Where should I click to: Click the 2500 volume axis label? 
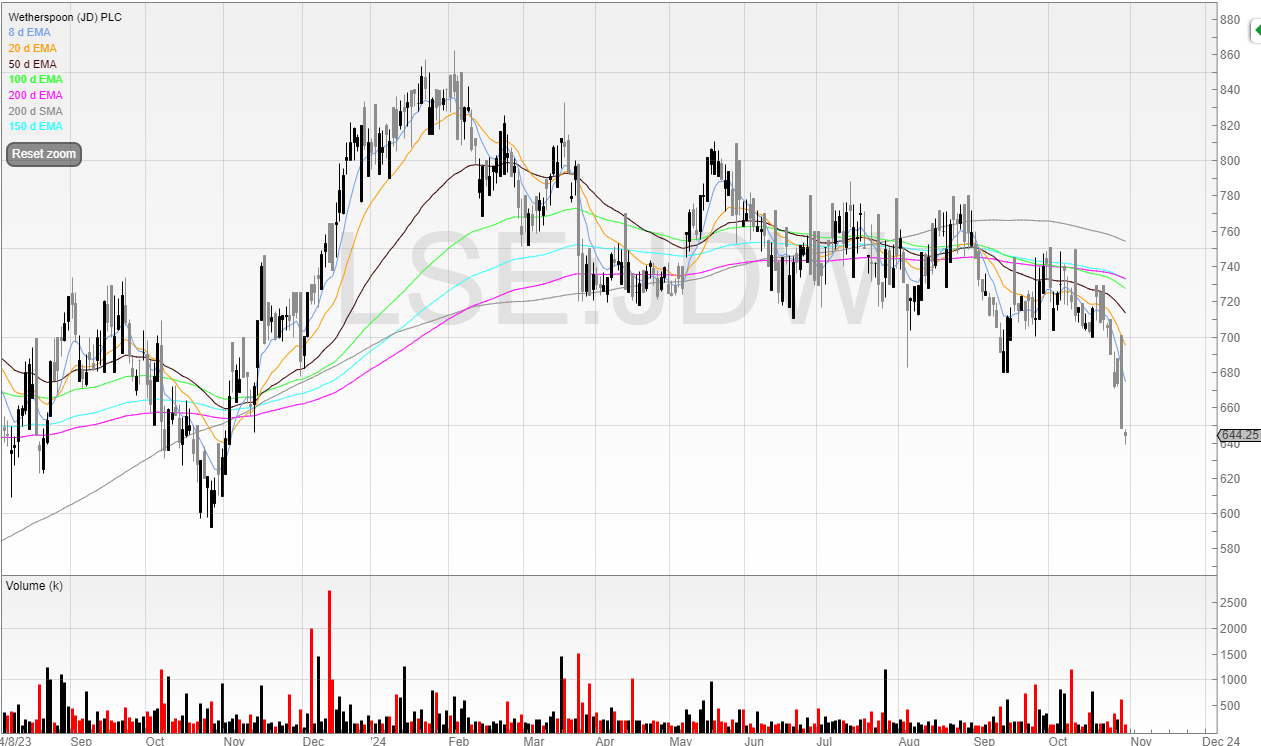click(x=1233, y=603)
